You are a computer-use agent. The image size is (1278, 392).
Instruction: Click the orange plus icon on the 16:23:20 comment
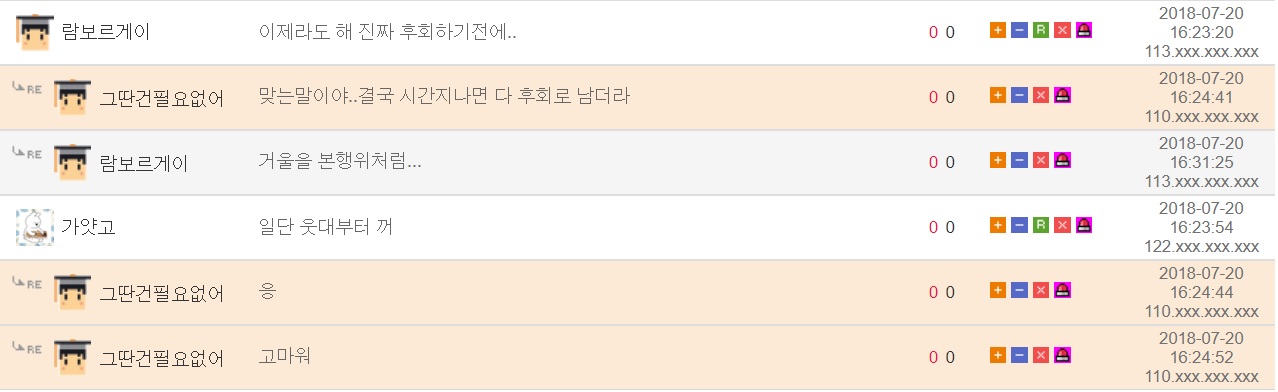point(997,31)
